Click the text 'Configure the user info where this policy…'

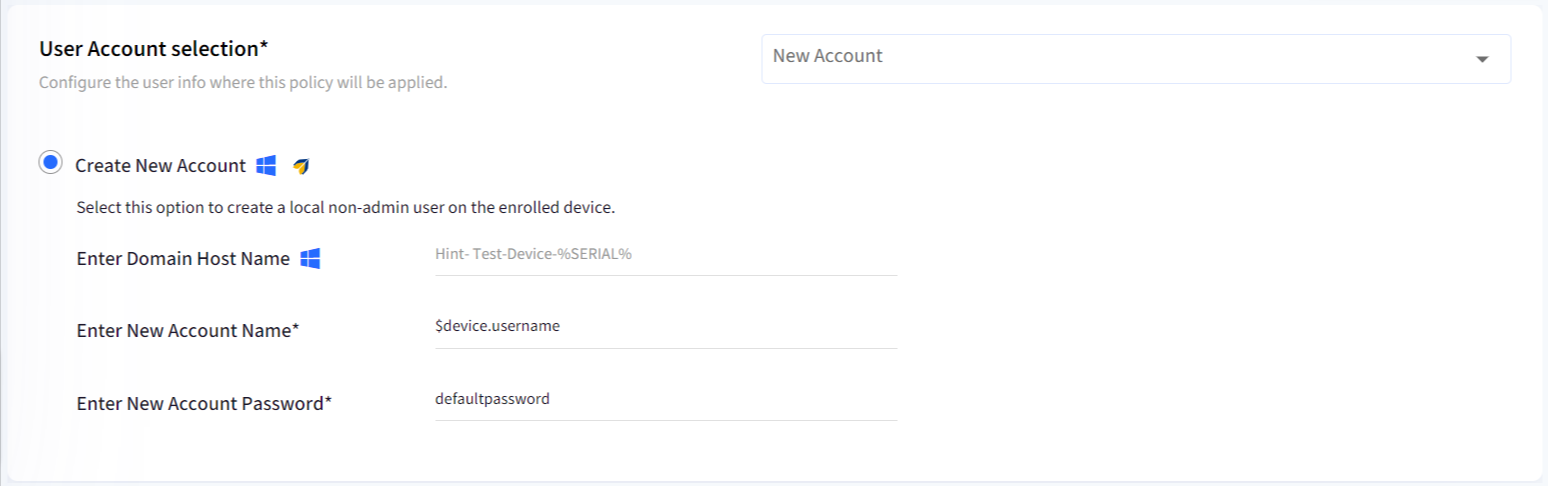243,82
